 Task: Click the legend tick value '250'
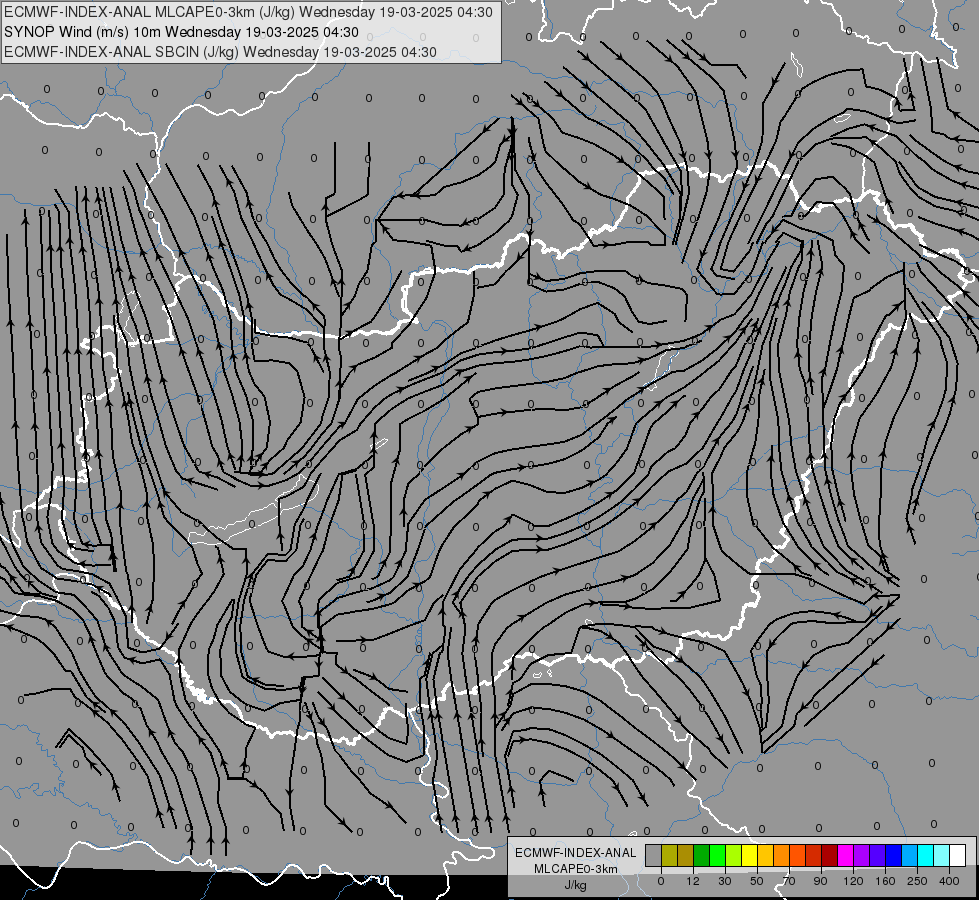[917, 881]
